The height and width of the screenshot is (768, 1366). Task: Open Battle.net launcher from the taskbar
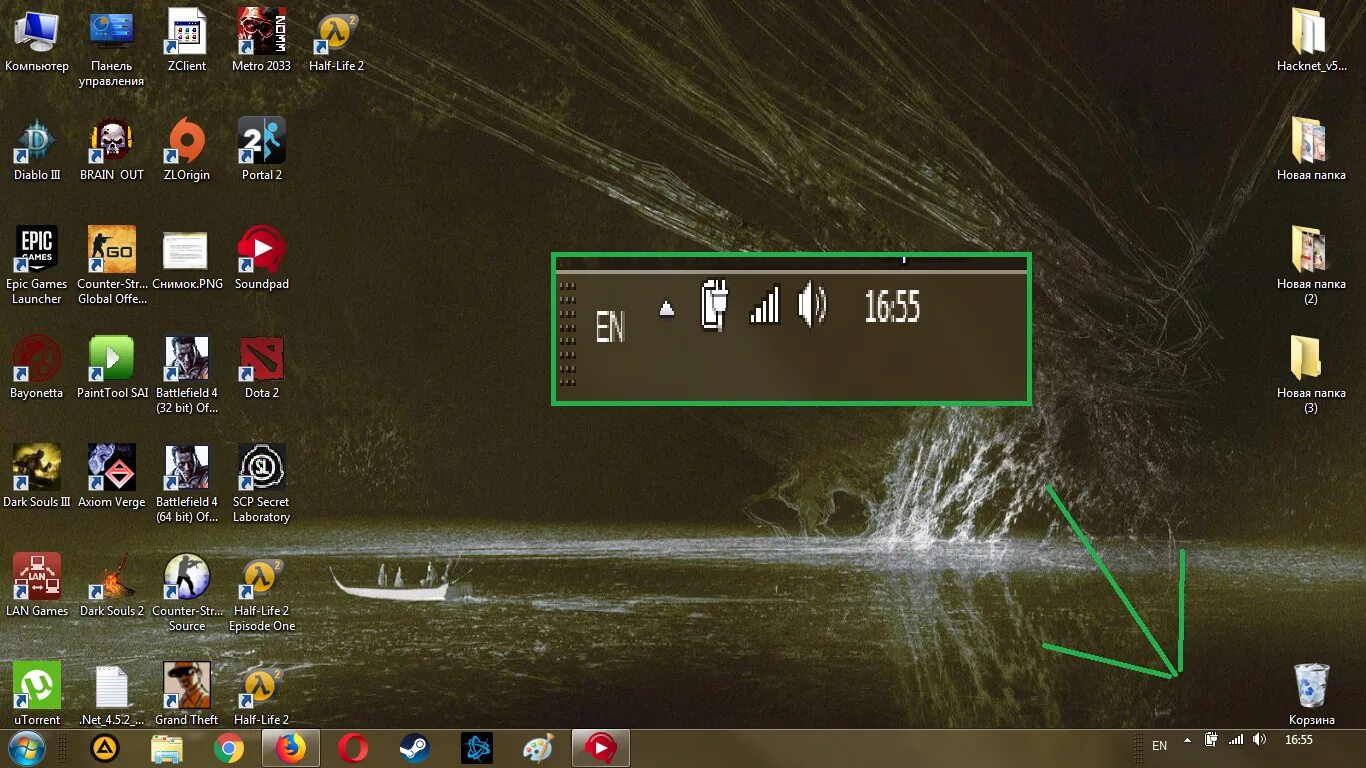[x=476, y=748]
